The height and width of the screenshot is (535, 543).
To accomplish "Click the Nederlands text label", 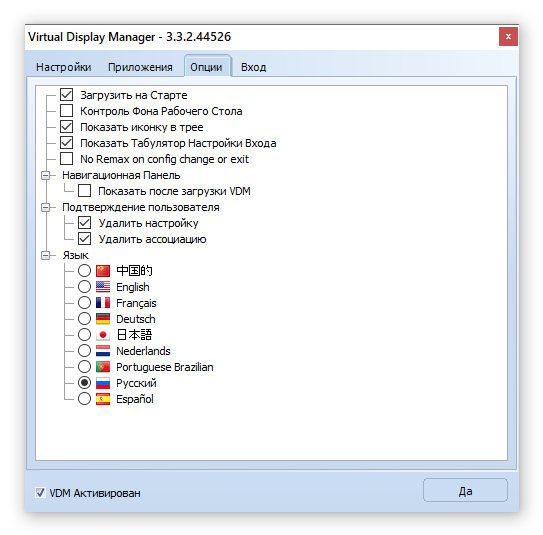I will (143, 351).
